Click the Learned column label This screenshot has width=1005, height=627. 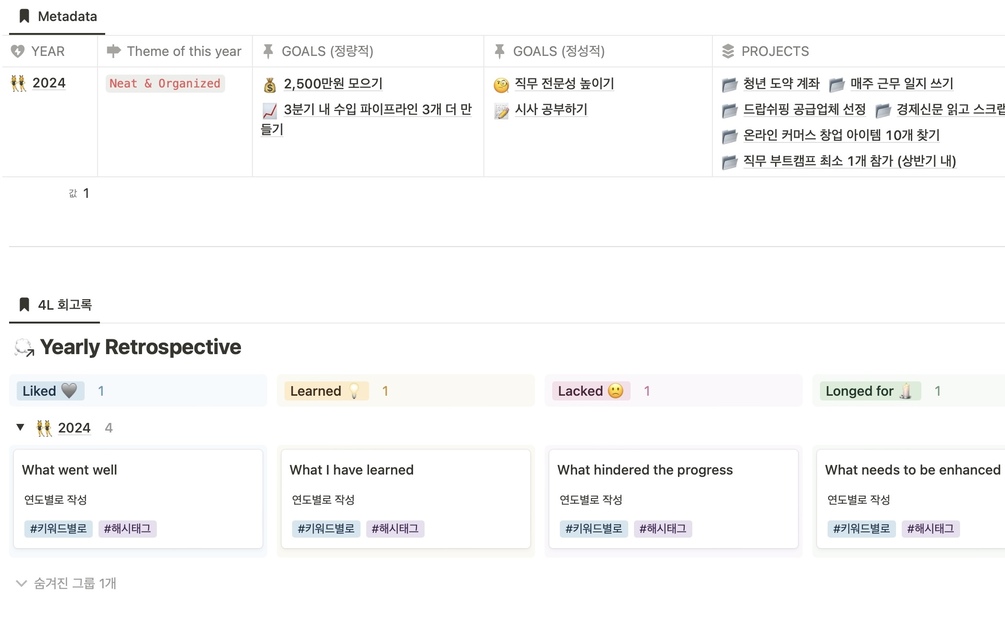(x=316, y=391)
